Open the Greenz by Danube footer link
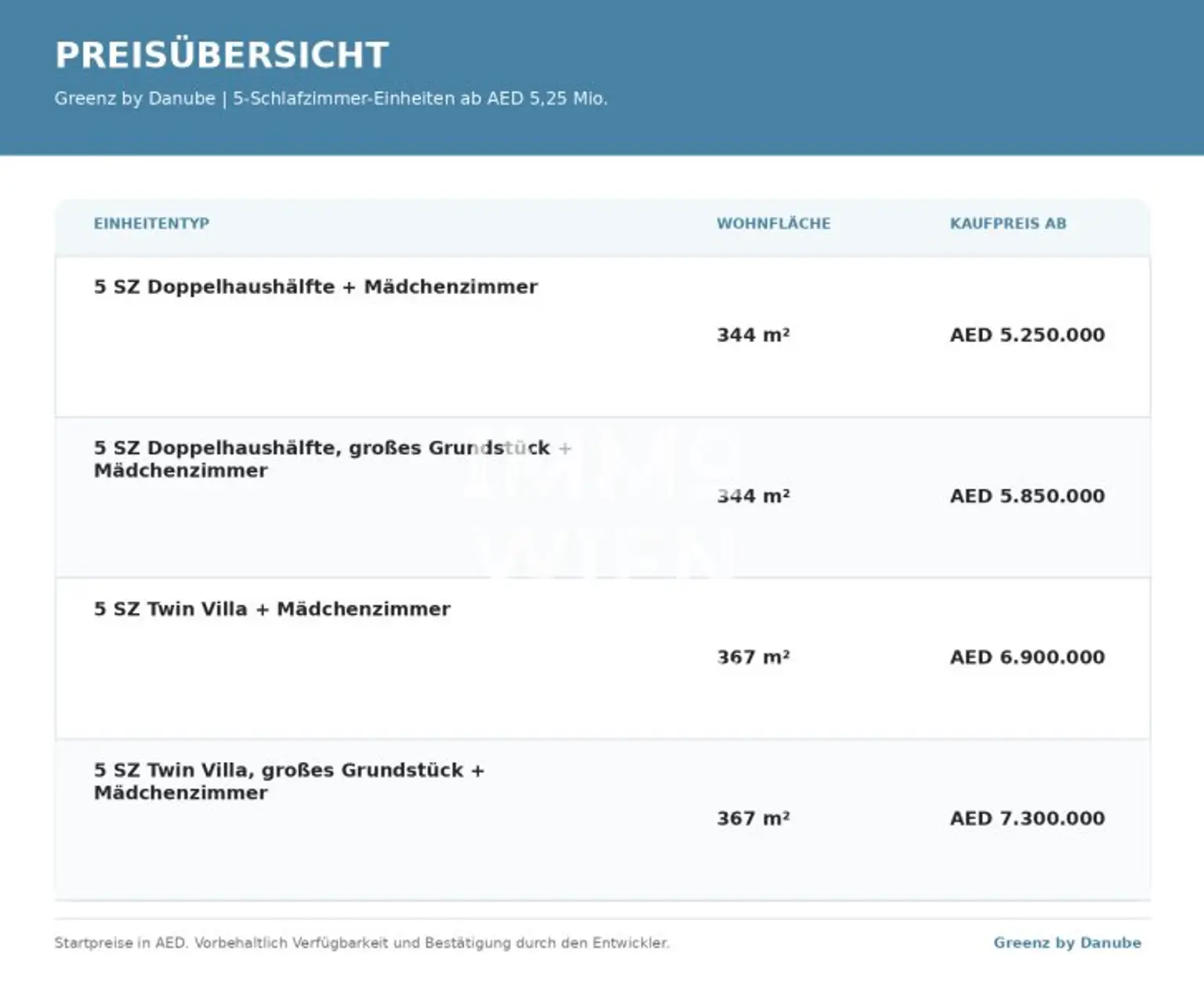The height and width of the screenshot is (994, 1204). [1067, 943]
